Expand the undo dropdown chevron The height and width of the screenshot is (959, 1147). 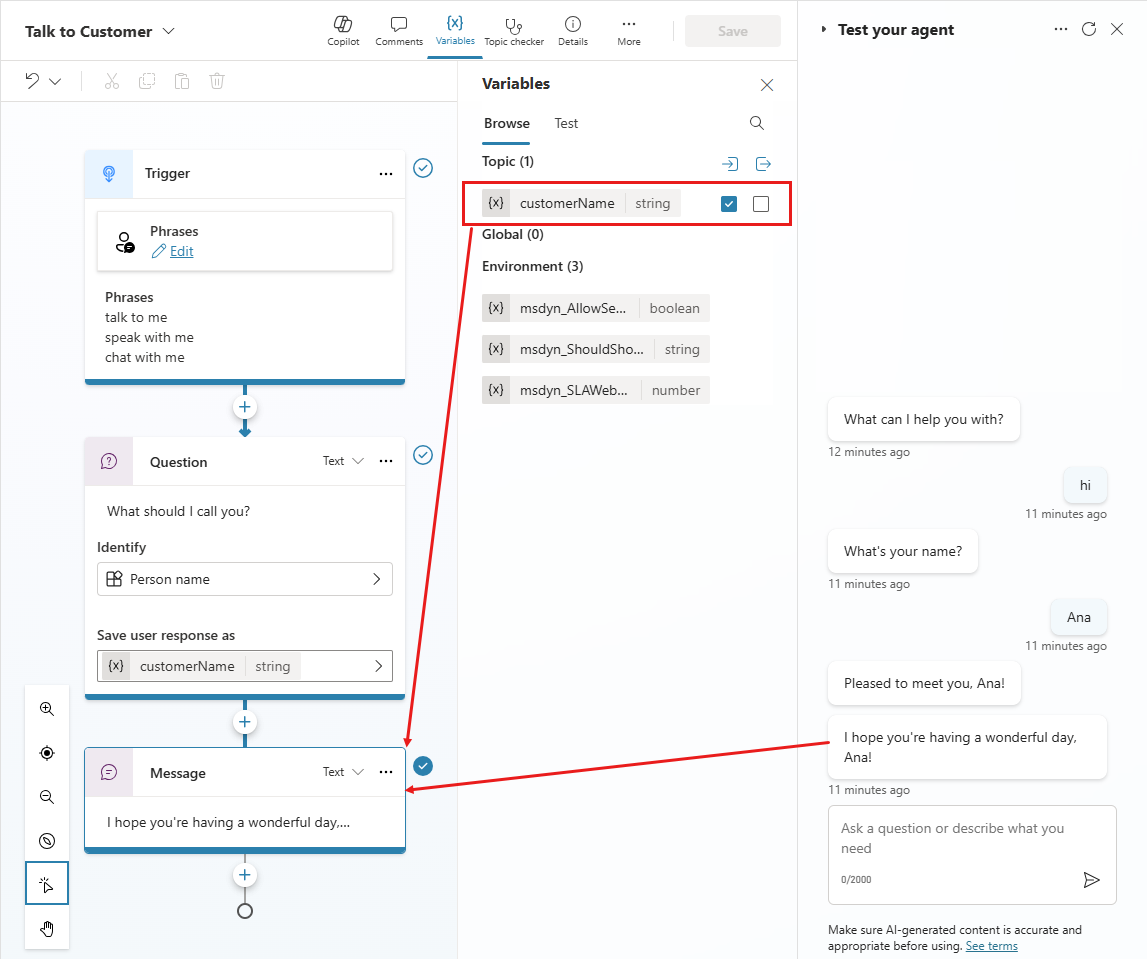click(55, 81)
